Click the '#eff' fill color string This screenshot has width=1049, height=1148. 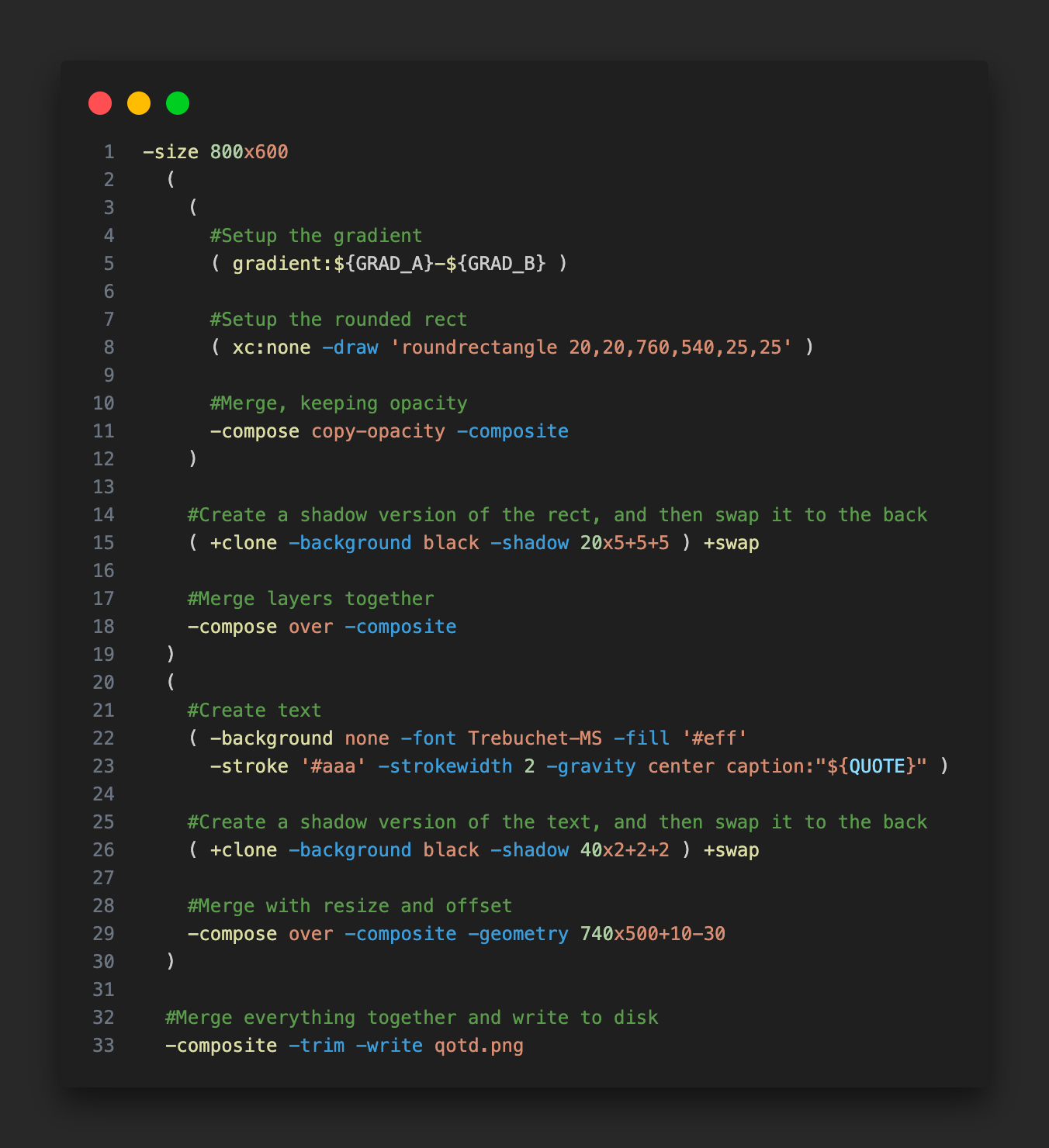tap(714, 738)
